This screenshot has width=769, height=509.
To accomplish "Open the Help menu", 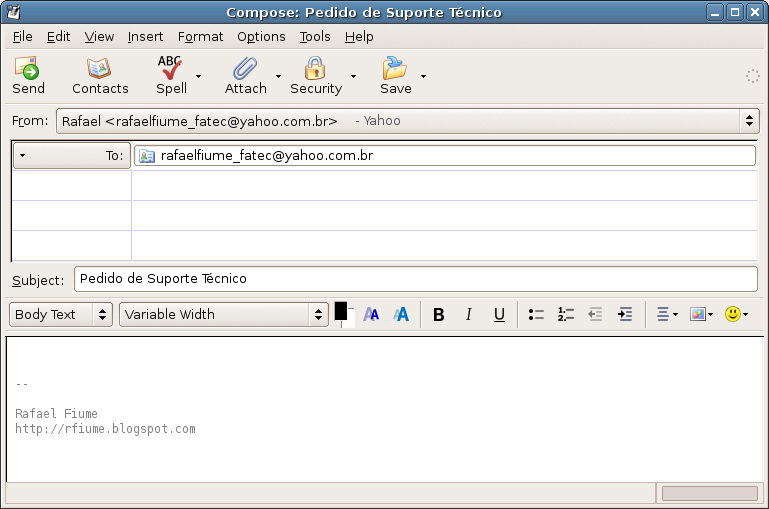I will pos(359,37).
